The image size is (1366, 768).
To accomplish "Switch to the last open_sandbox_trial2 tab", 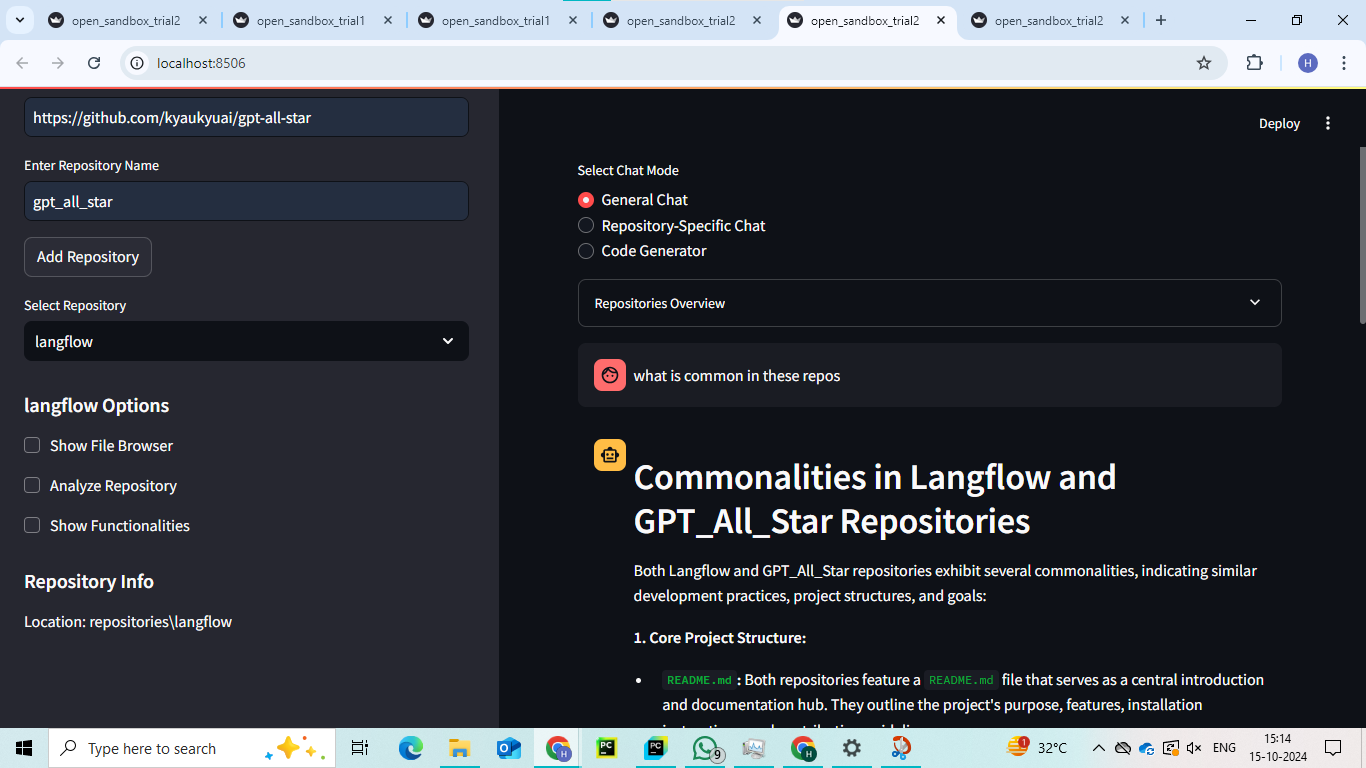I will 1049,20.
